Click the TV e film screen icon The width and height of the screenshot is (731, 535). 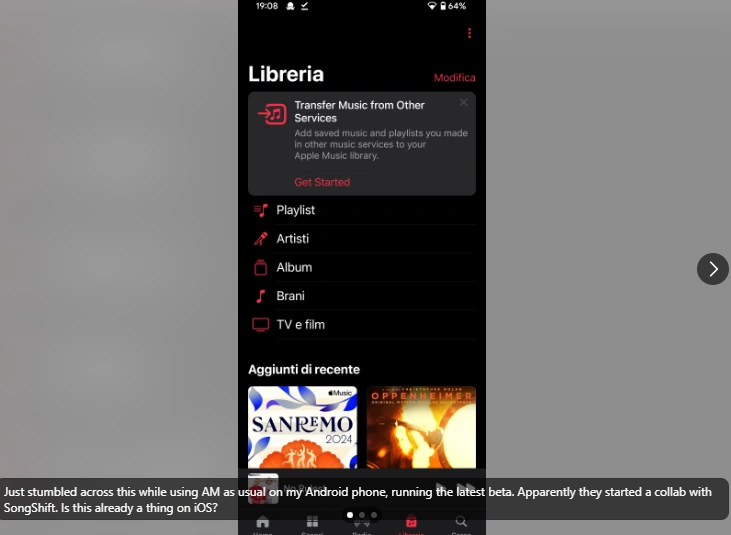pos(261,324)
